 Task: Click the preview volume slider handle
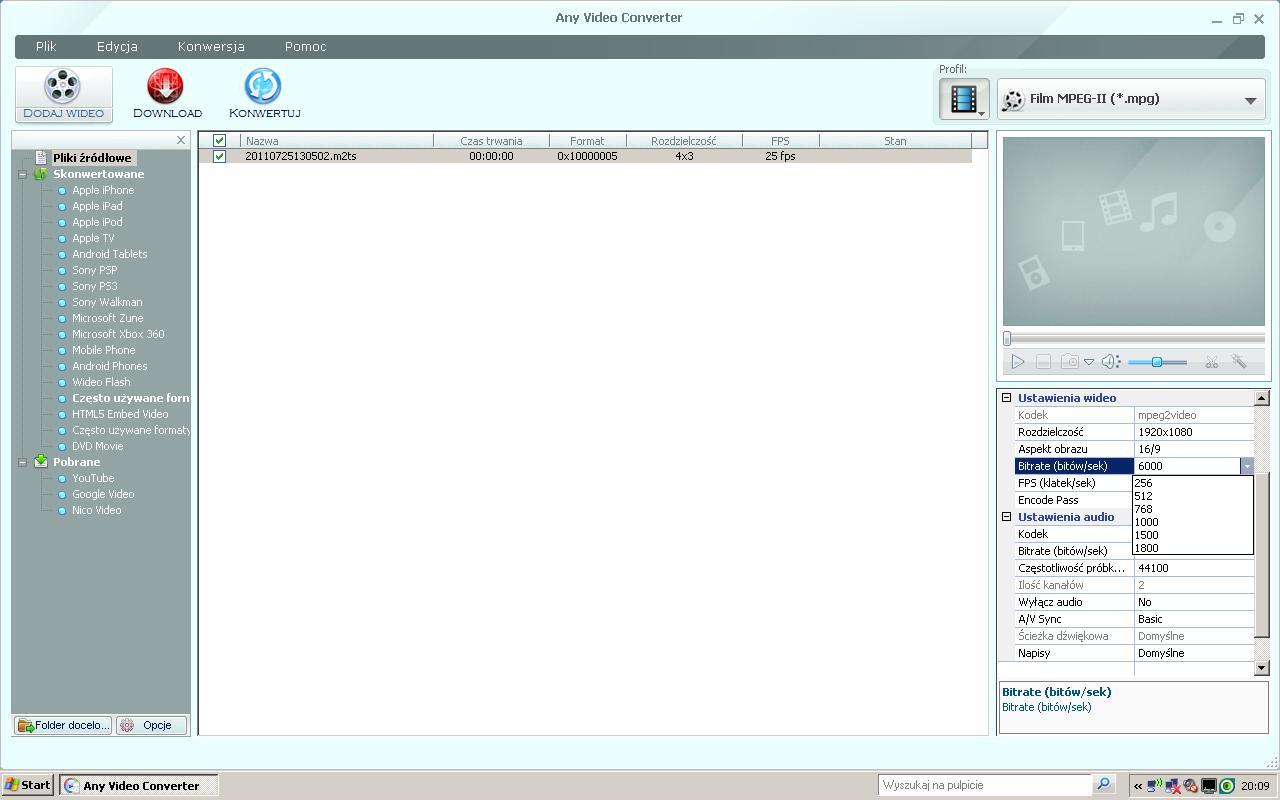click(x=1156, y=362)
